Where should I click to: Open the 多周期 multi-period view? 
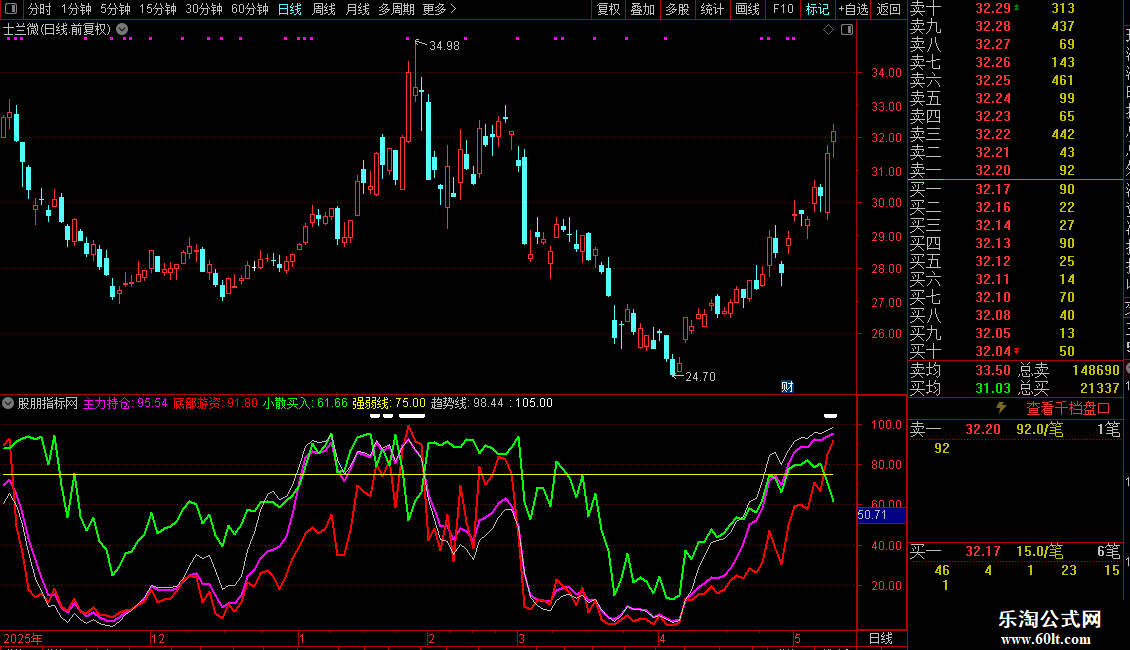396,9
